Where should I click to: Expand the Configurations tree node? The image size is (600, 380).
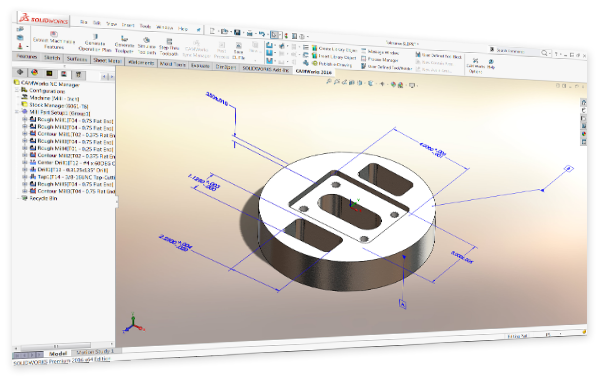(x=17, y=90)
